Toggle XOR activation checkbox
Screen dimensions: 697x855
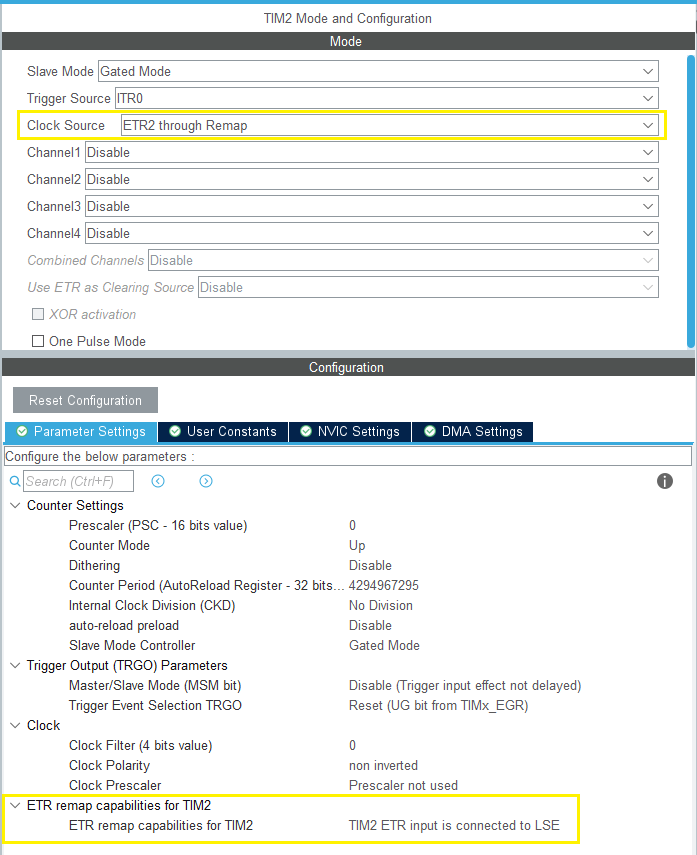click(x=38, y=314)
